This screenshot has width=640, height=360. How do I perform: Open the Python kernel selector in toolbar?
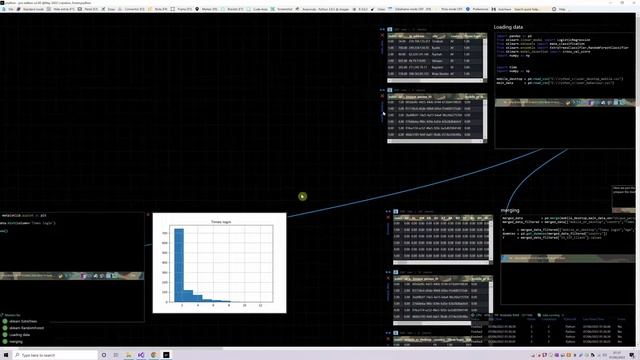(323, 9)
